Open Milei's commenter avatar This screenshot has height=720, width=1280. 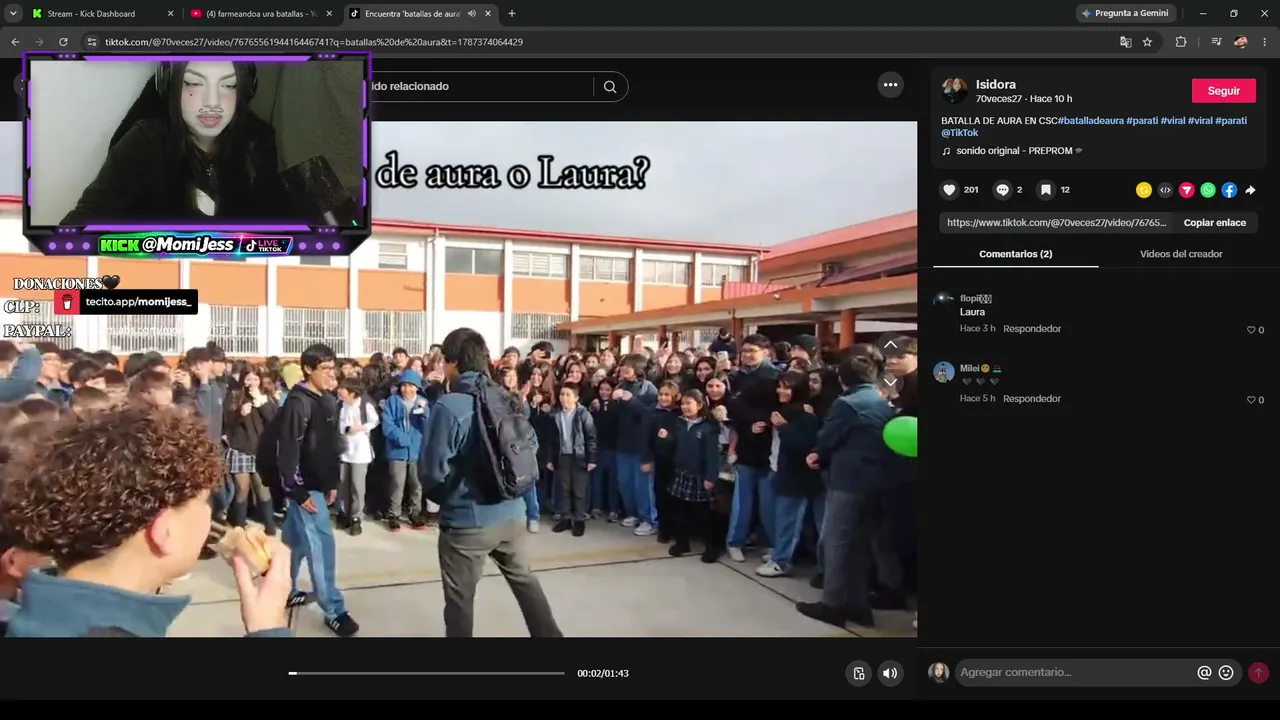(944, 372)
